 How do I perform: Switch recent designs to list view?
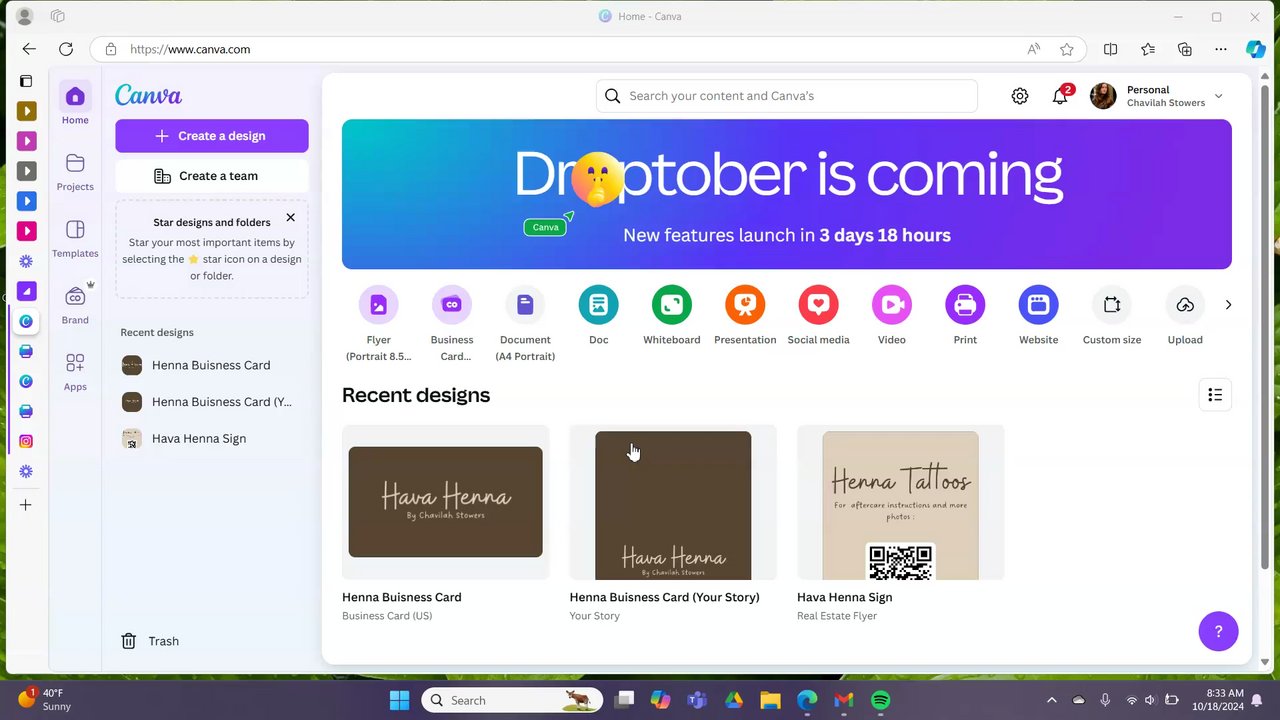click(x=1215, y=395)
